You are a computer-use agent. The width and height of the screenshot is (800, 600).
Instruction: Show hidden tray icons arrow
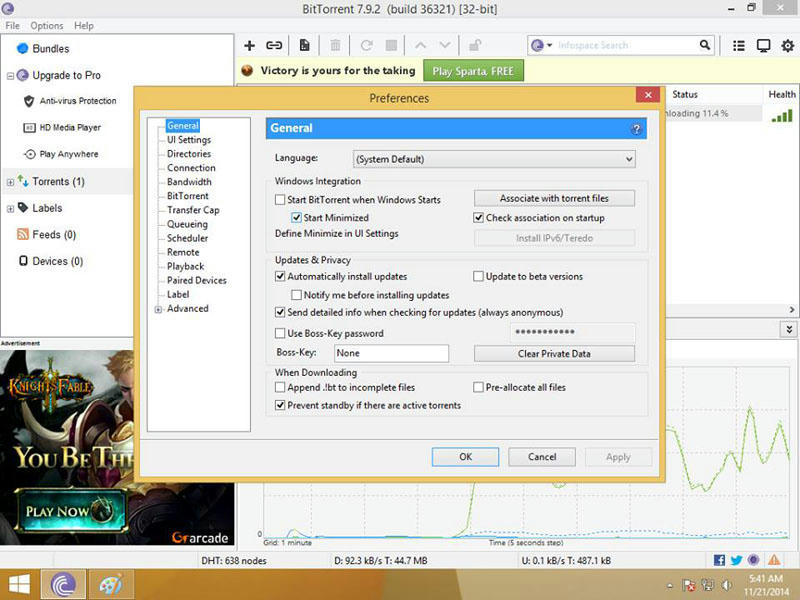click(670, 585)
